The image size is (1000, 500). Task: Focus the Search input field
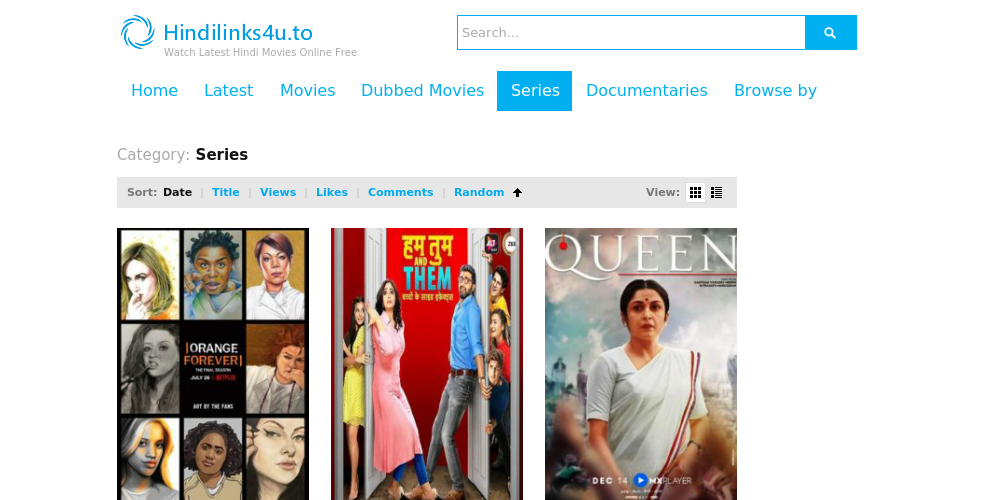[631, 33]
